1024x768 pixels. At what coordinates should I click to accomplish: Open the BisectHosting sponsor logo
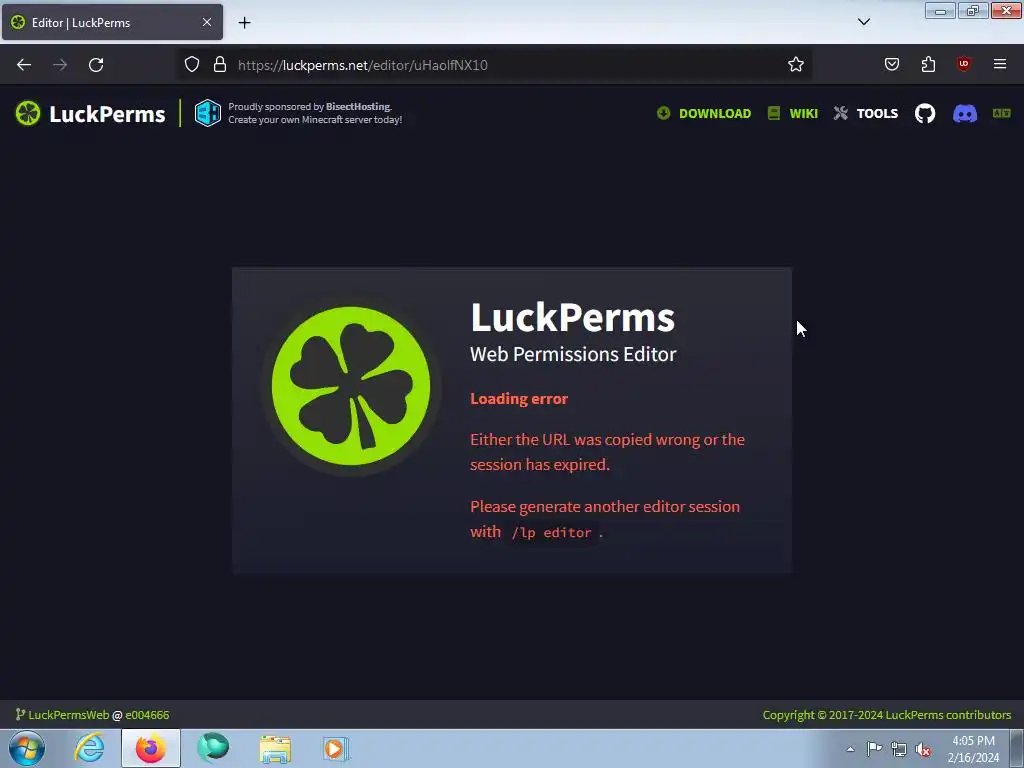coord(208,113)
